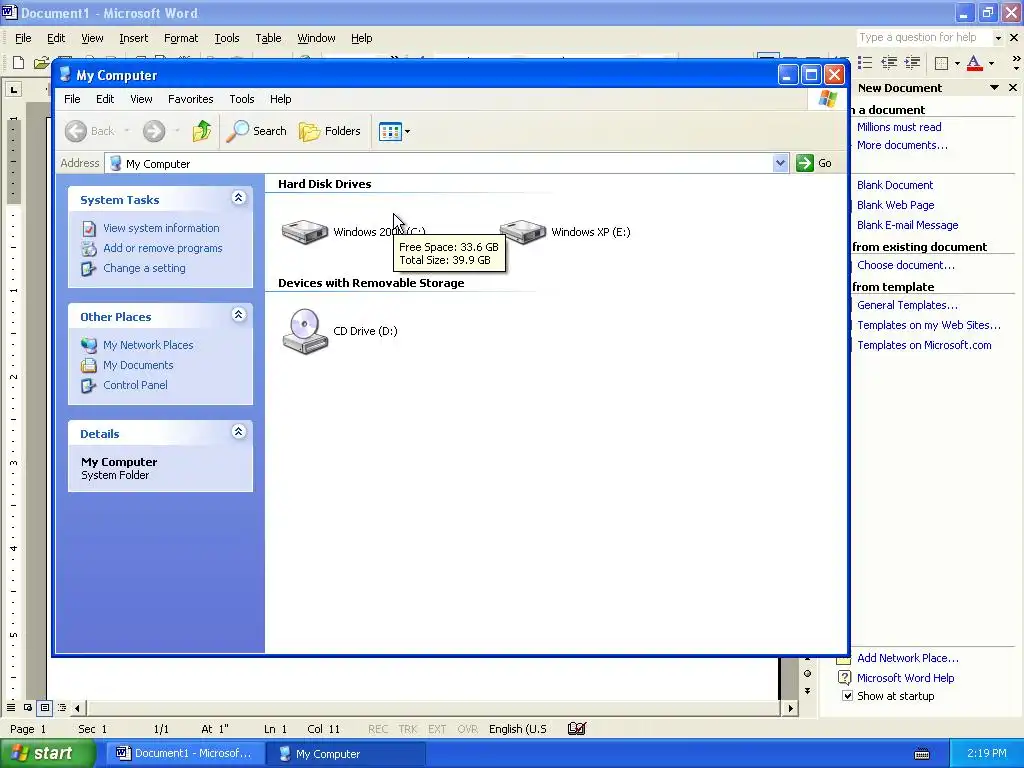Open the Table menu in Word
Viewport: 1024px width, 768px height.
click(x=268, y=39)
